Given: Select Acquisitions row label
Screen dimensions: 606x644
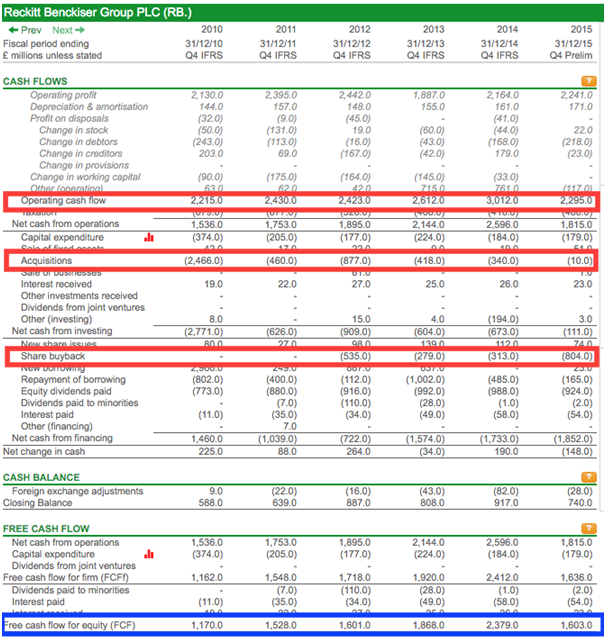Looking at the screenshot, I should (x=46, y=261).
